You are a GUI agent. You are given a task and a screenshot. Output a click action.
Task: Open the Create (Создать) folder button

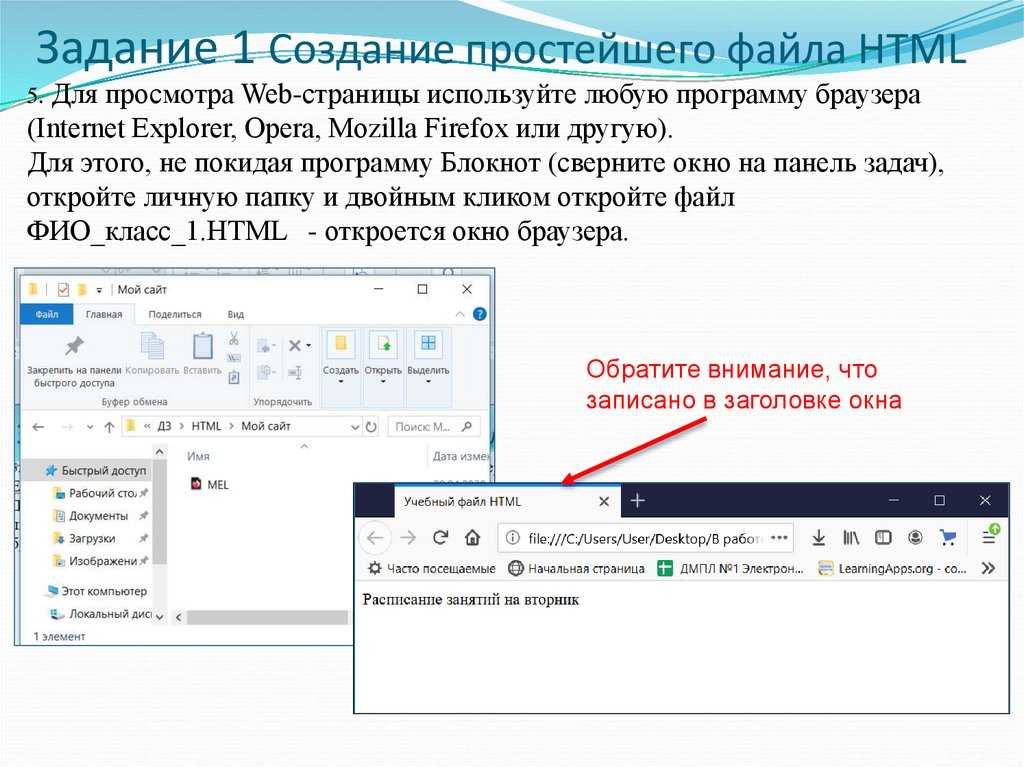(x=341, y=356)
